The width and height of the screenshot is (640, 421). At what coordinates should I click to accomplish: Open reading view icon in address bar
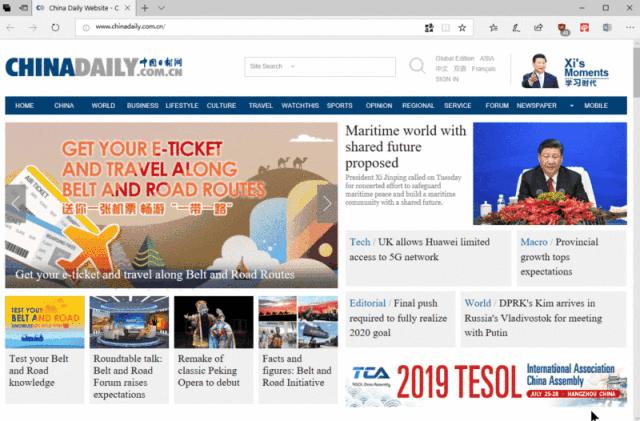[x=445, y=28]
